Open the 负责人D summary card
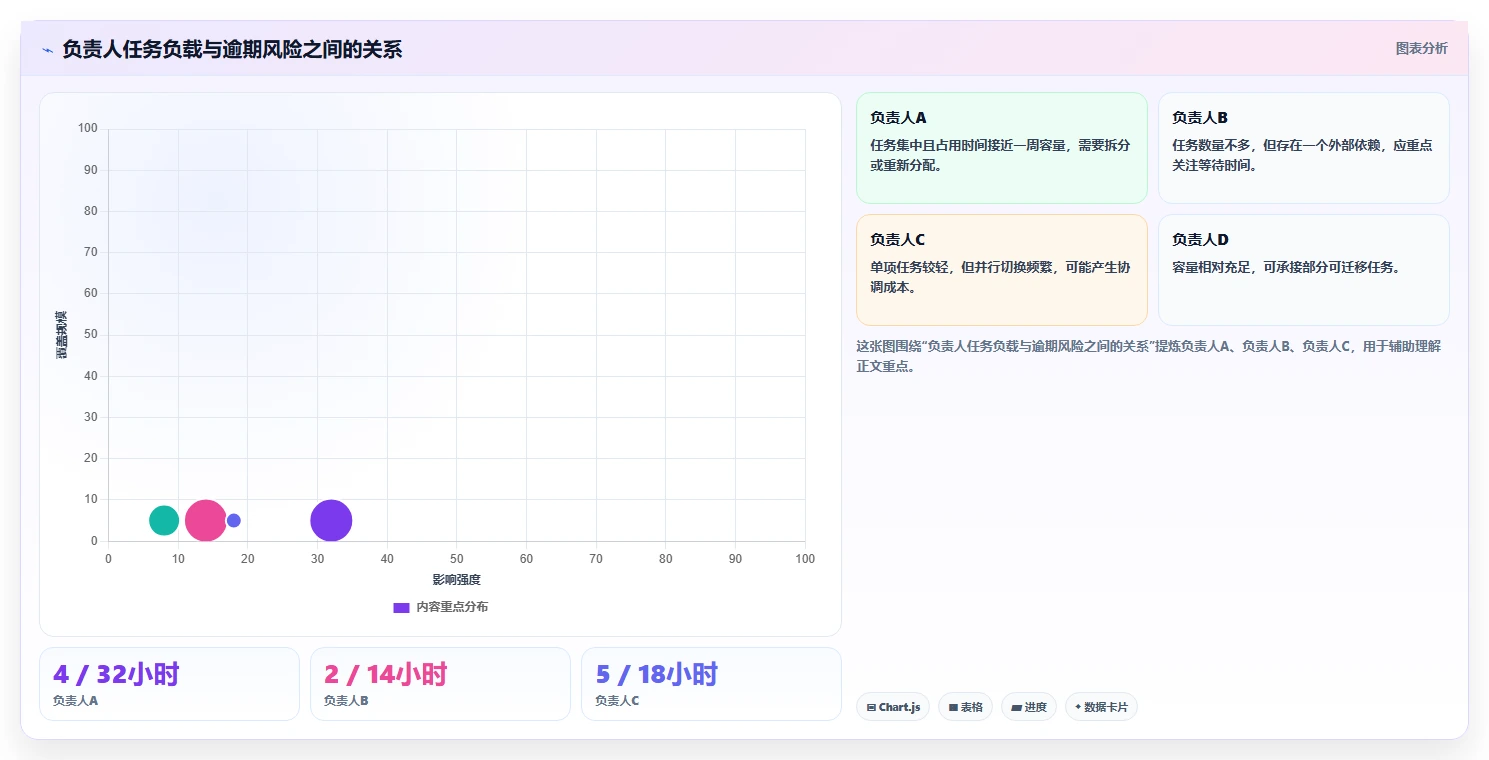Viewport: 1489px width, 760px height. (1303, 270)
